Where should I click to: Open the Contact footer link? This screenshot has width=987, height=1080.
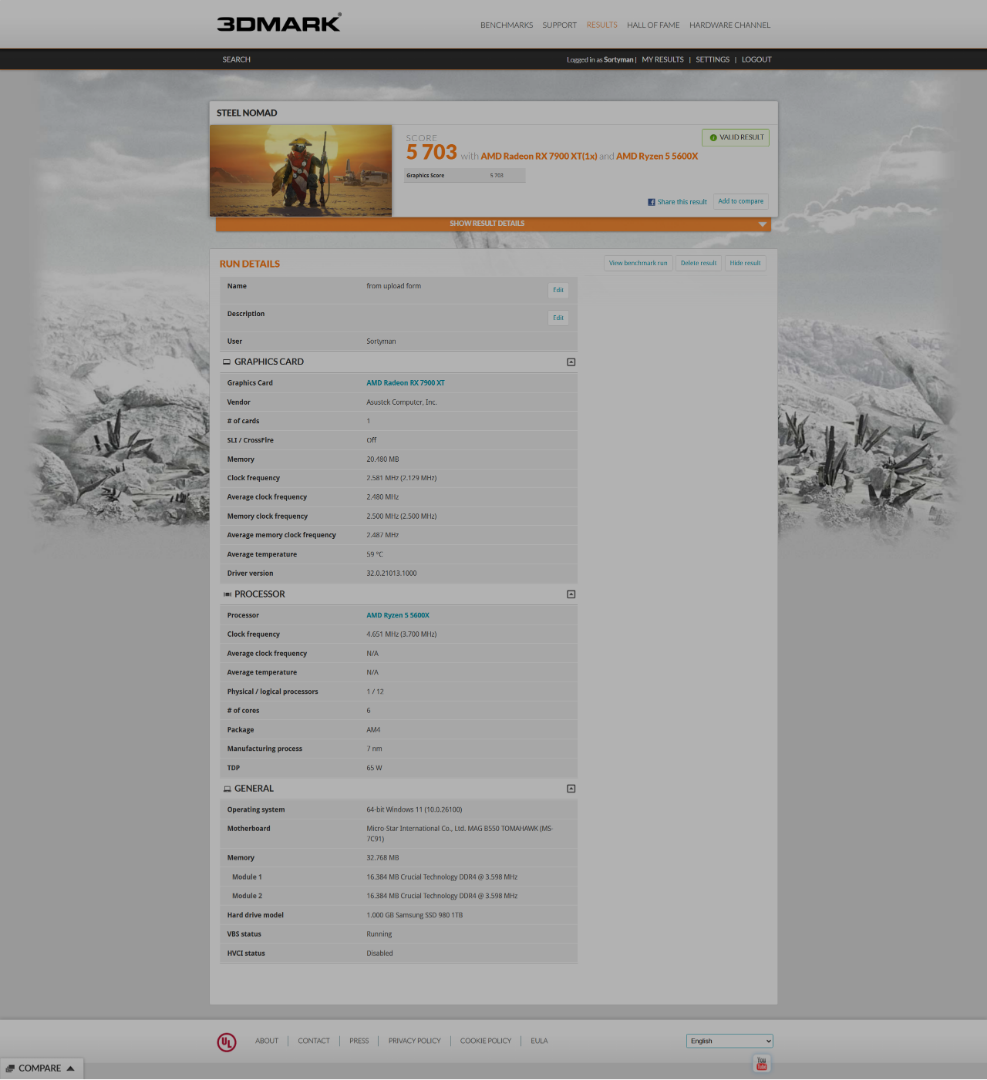313,1041
